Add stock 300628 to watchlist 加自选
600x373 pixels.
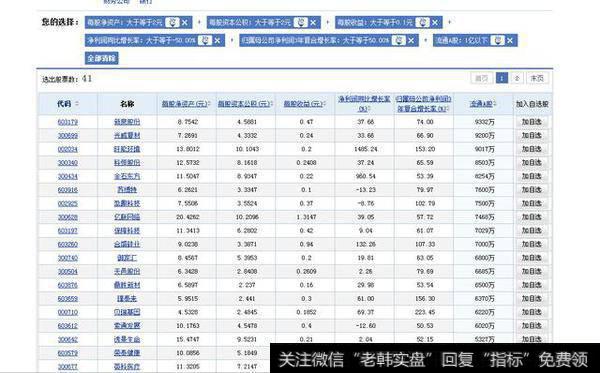(x=532, y=217)
